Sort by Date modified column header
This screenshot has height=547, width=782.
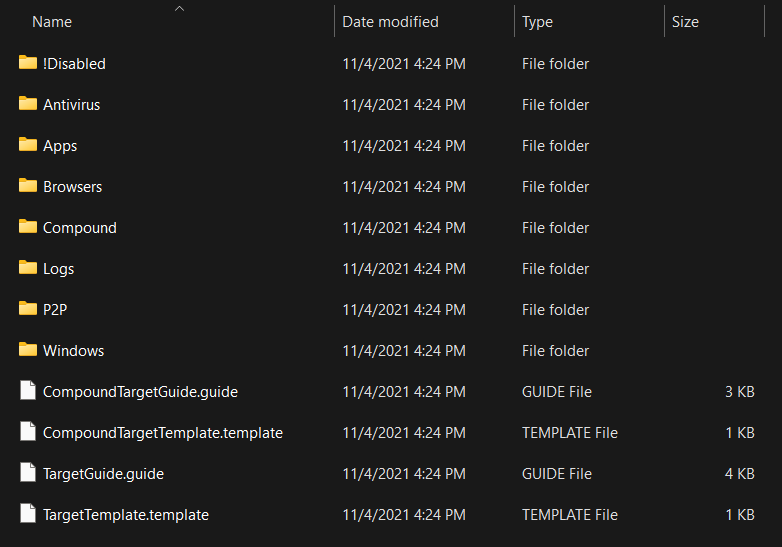tap(390, 22)
